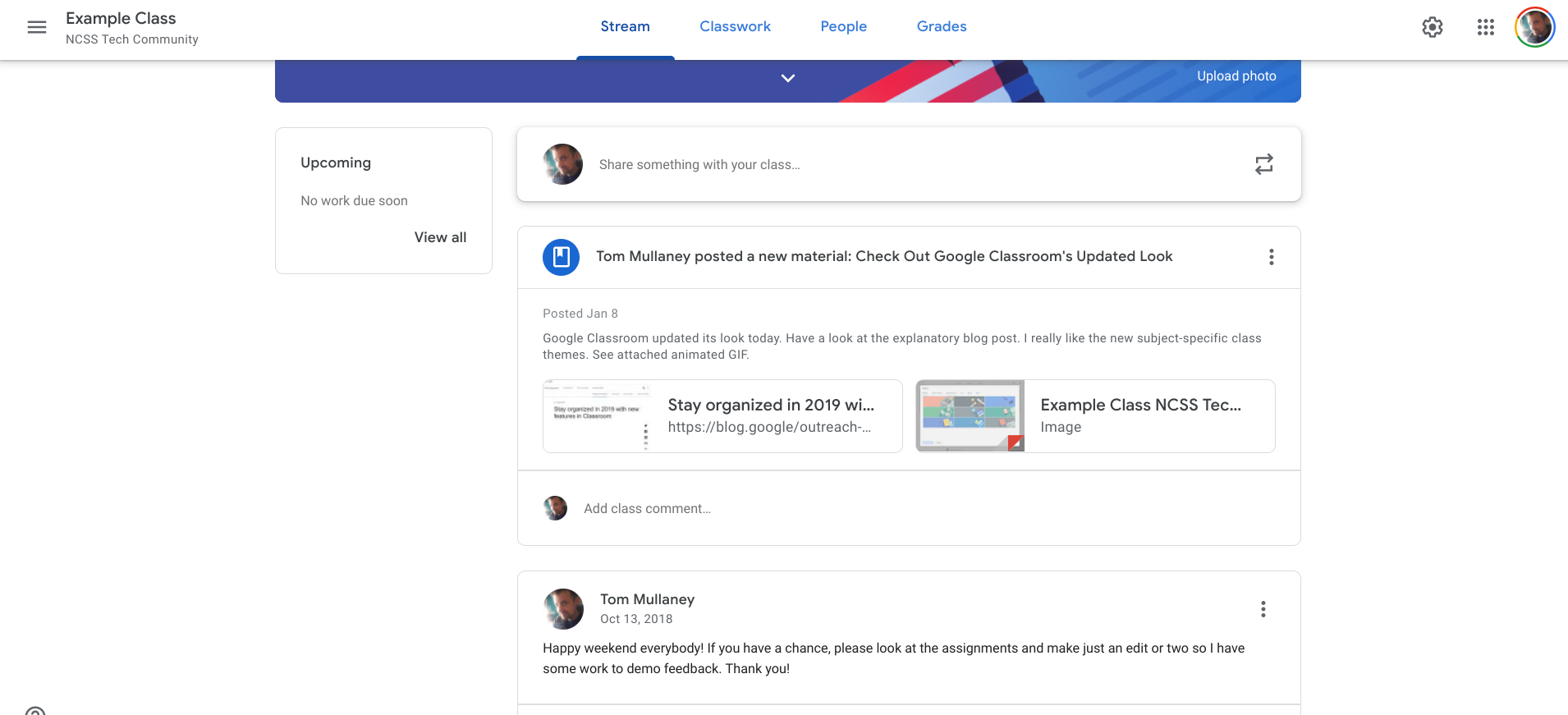Open the Example Class NCSS Tec image attachment
The height and width of the screenshot is (715, 1568).
click(x=1095, y=416)
